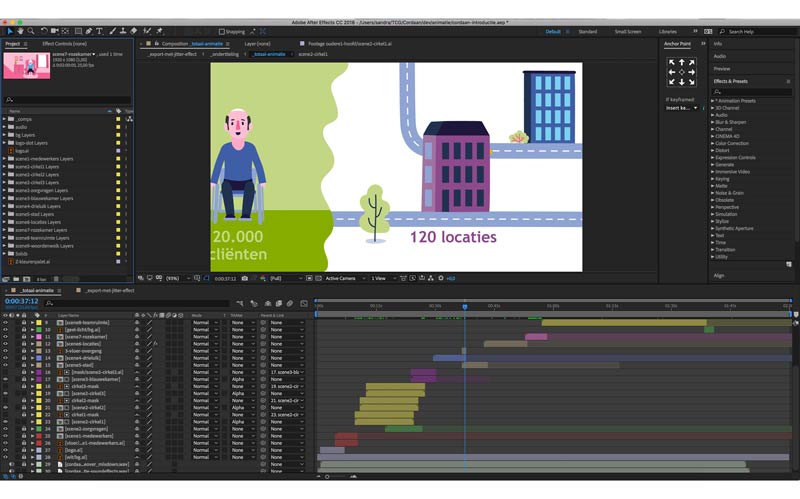Open the 1 View layout dropdown
Image resolution: width=800 pixels, height=499 pixels.
[x=383, y=279]
